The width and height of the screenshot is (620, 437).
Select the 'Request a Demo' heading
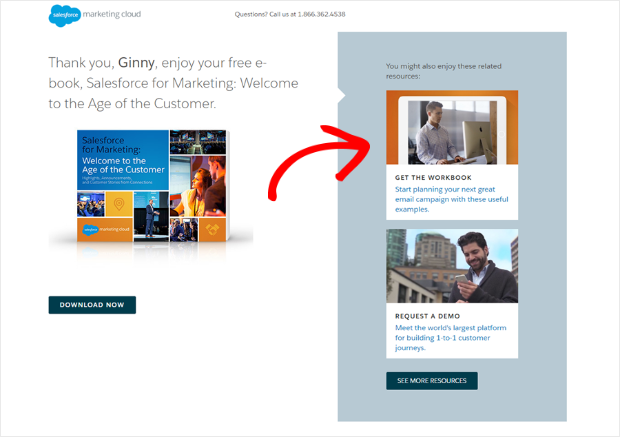click(x=427, y=316)
